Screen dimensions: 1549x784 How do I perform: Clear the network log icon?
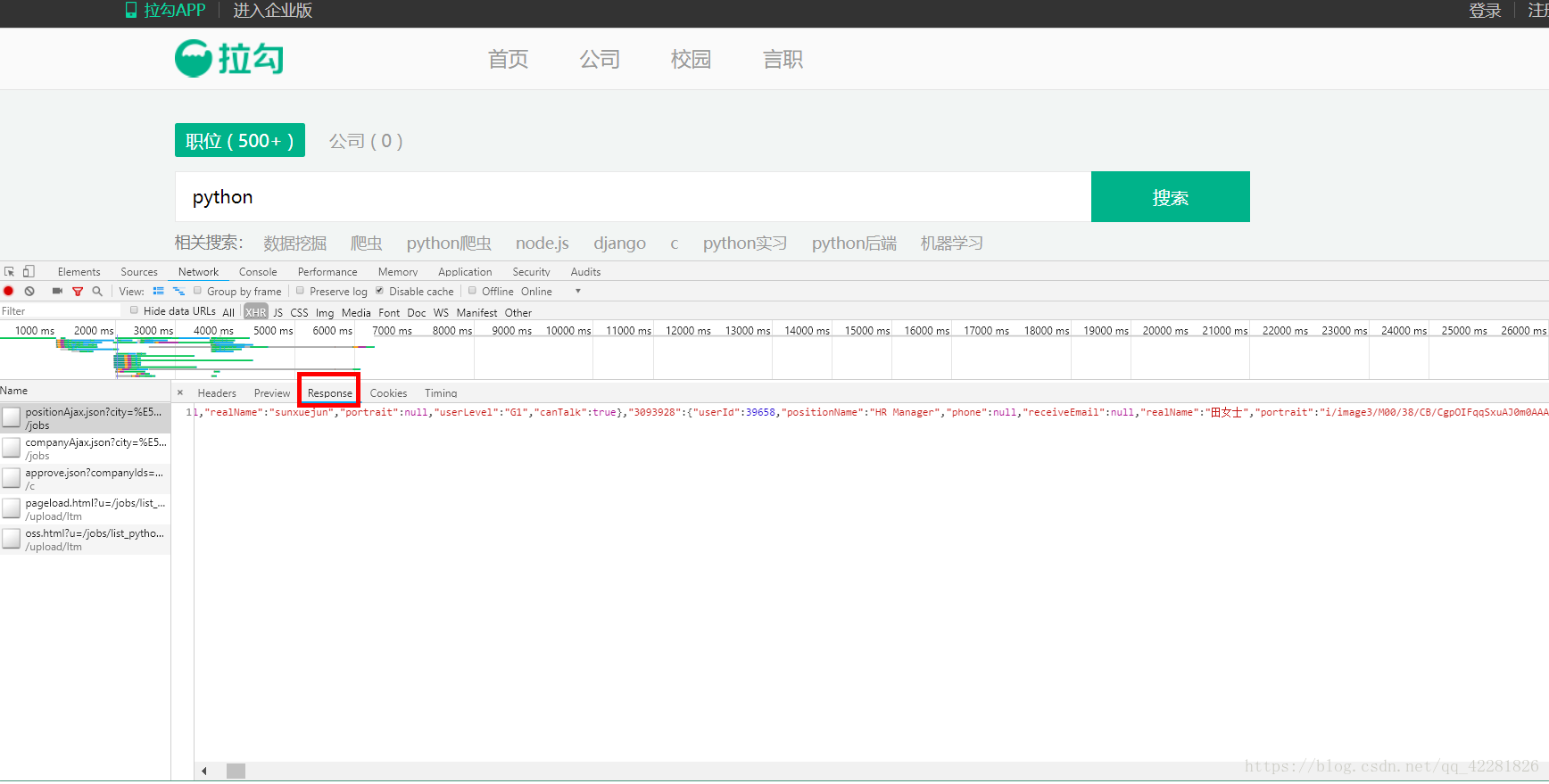[x=29, y=292]
